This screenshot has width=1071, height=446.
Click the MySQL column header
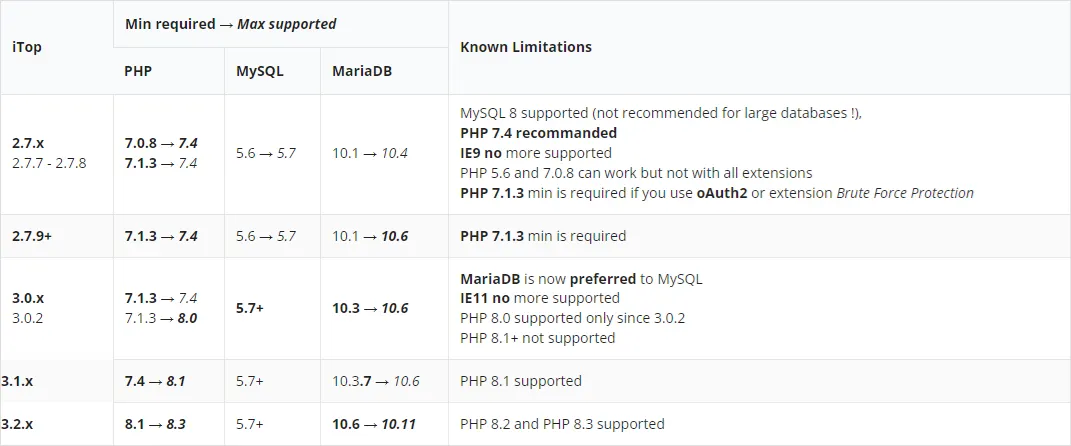(259, 71)
